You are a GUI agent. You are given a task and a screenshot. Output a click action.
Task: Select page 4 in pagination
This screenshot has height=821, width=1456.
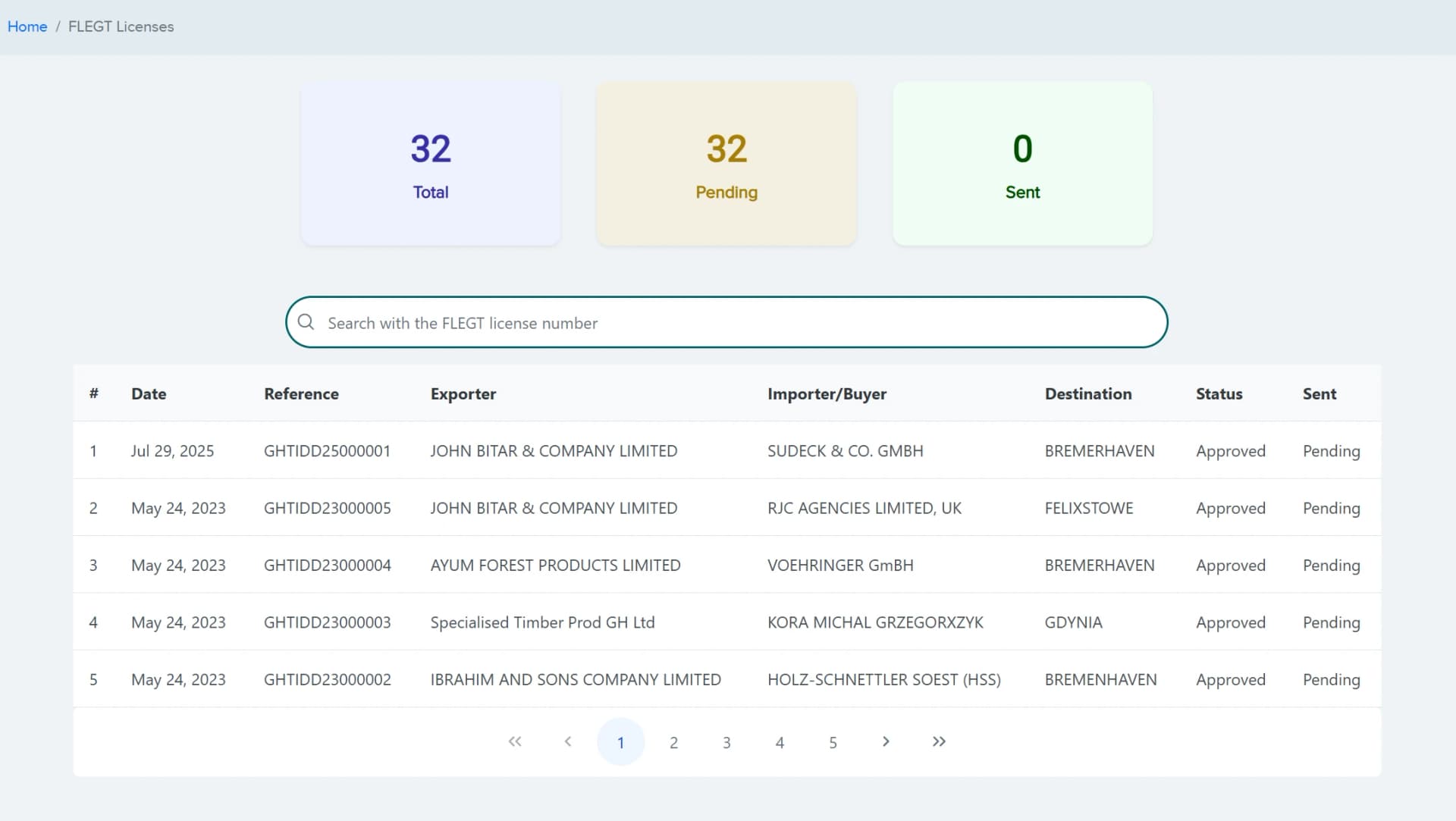point(780,742)
